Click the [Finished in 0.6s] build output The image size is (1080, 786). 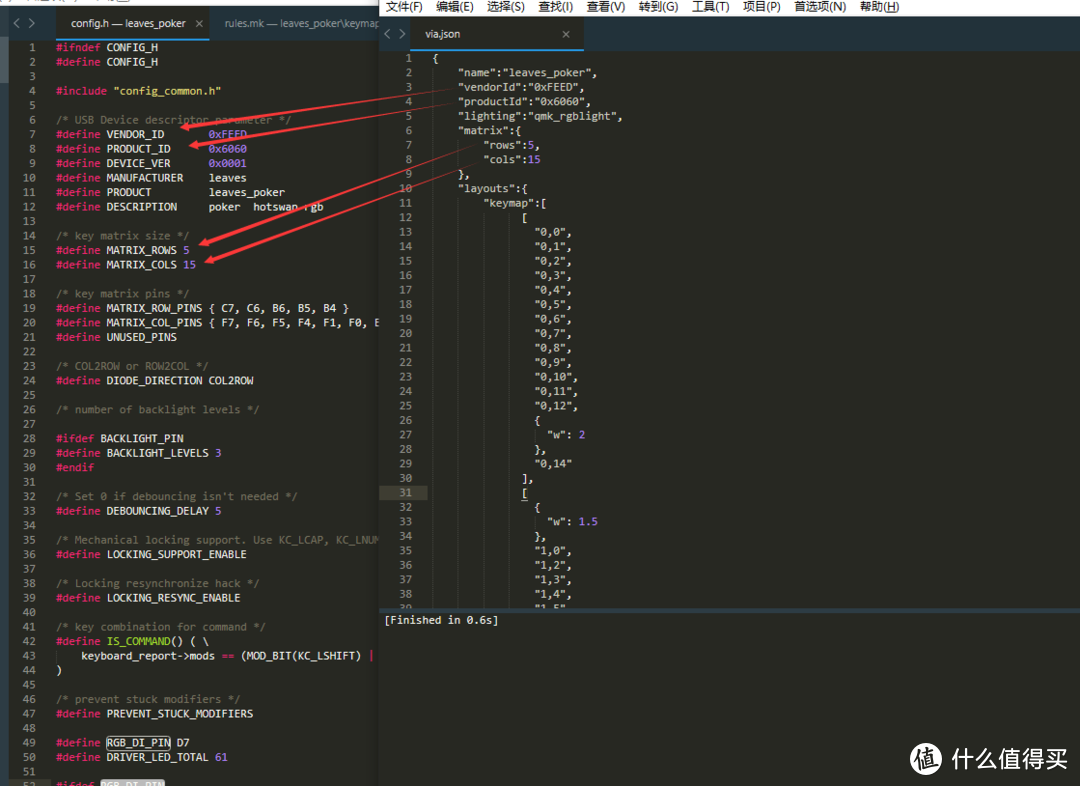441,620
